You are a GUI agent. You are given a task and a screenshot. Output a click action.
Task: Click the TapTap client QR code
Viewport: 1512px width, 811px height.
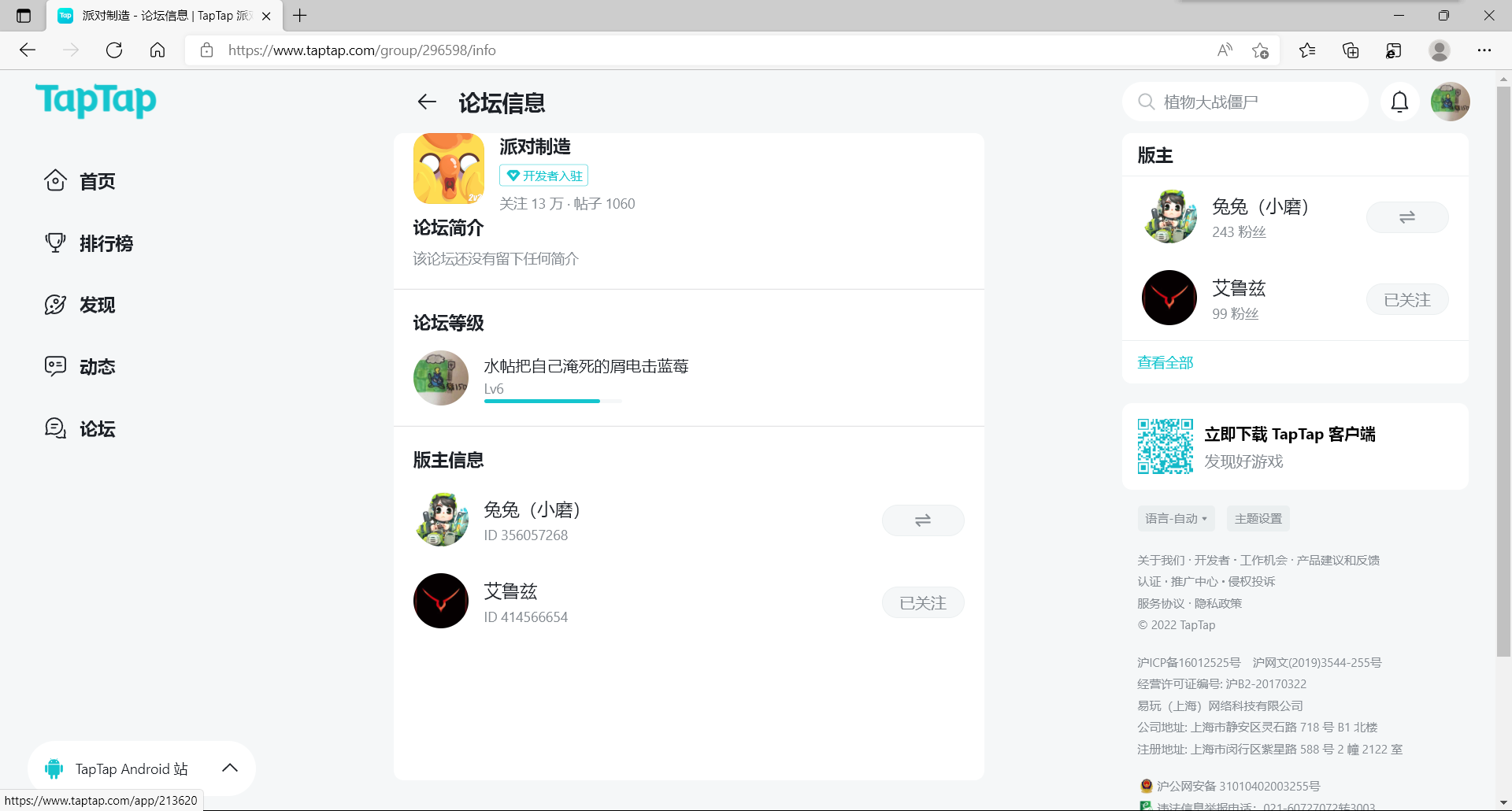1165,446
